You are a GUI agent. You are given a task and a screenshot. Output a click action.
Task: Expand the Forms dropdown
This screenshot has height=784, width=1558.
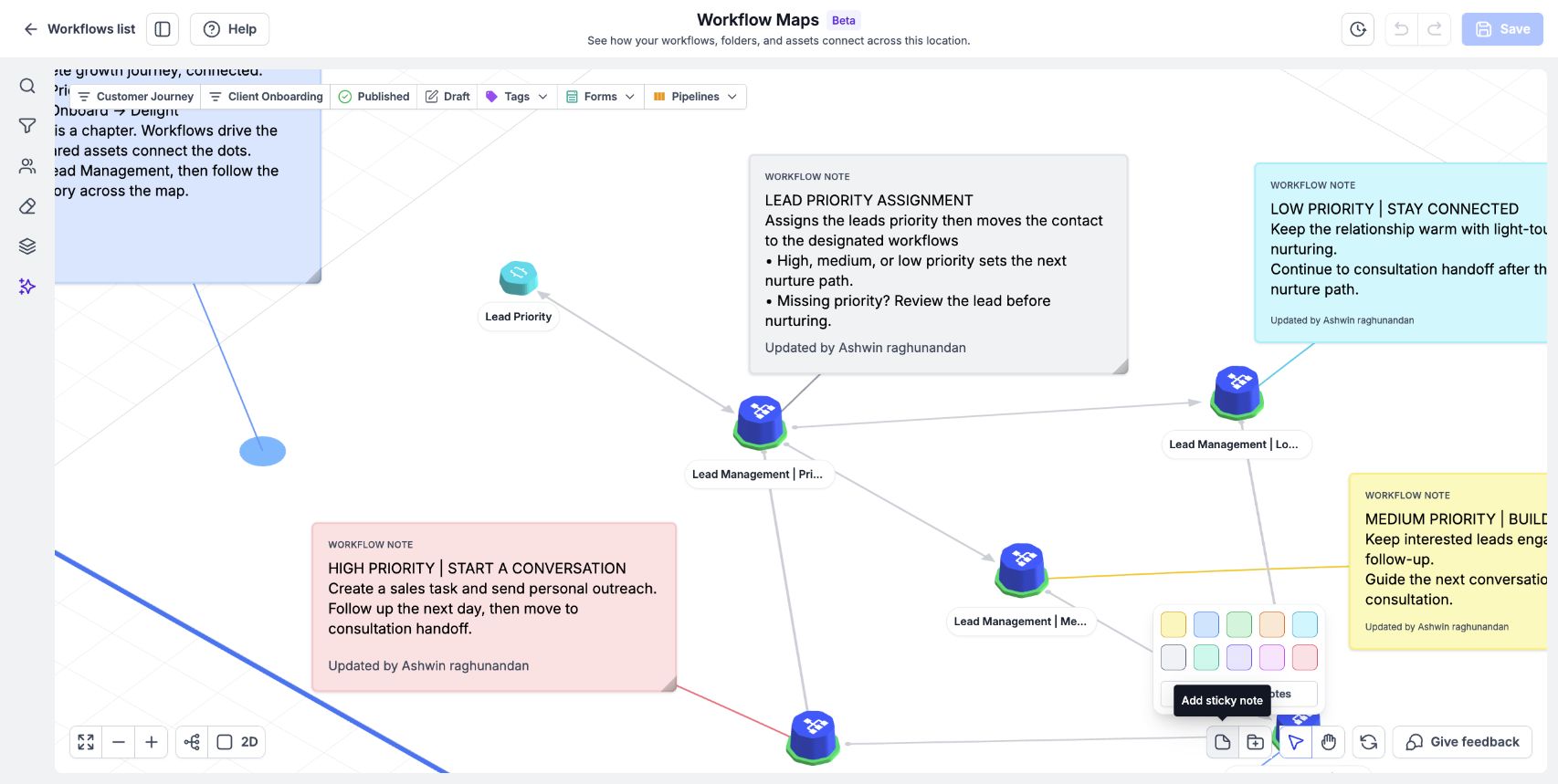coord(601,97)
